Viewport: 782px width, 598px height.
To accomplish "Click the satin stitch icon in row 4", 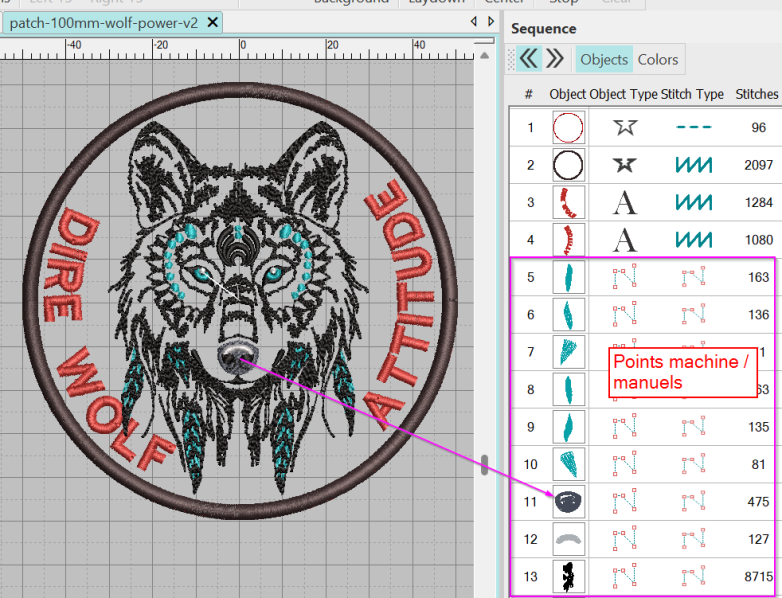I will (694, 240).
